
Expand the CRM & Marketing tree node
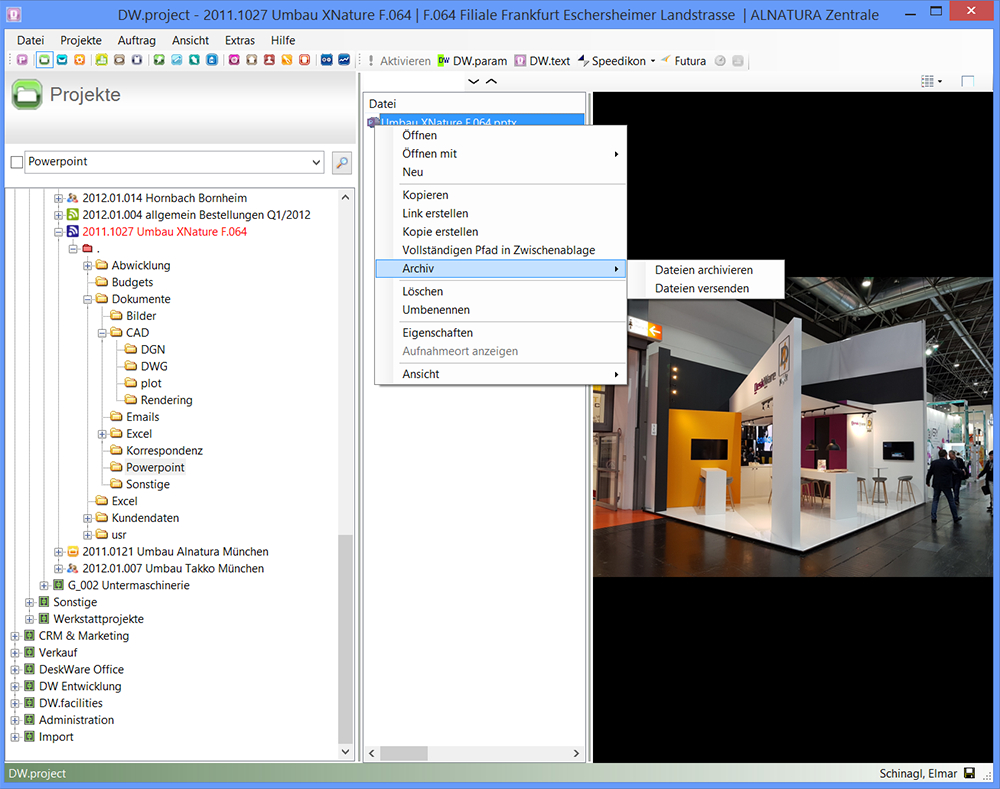(15, 636)
